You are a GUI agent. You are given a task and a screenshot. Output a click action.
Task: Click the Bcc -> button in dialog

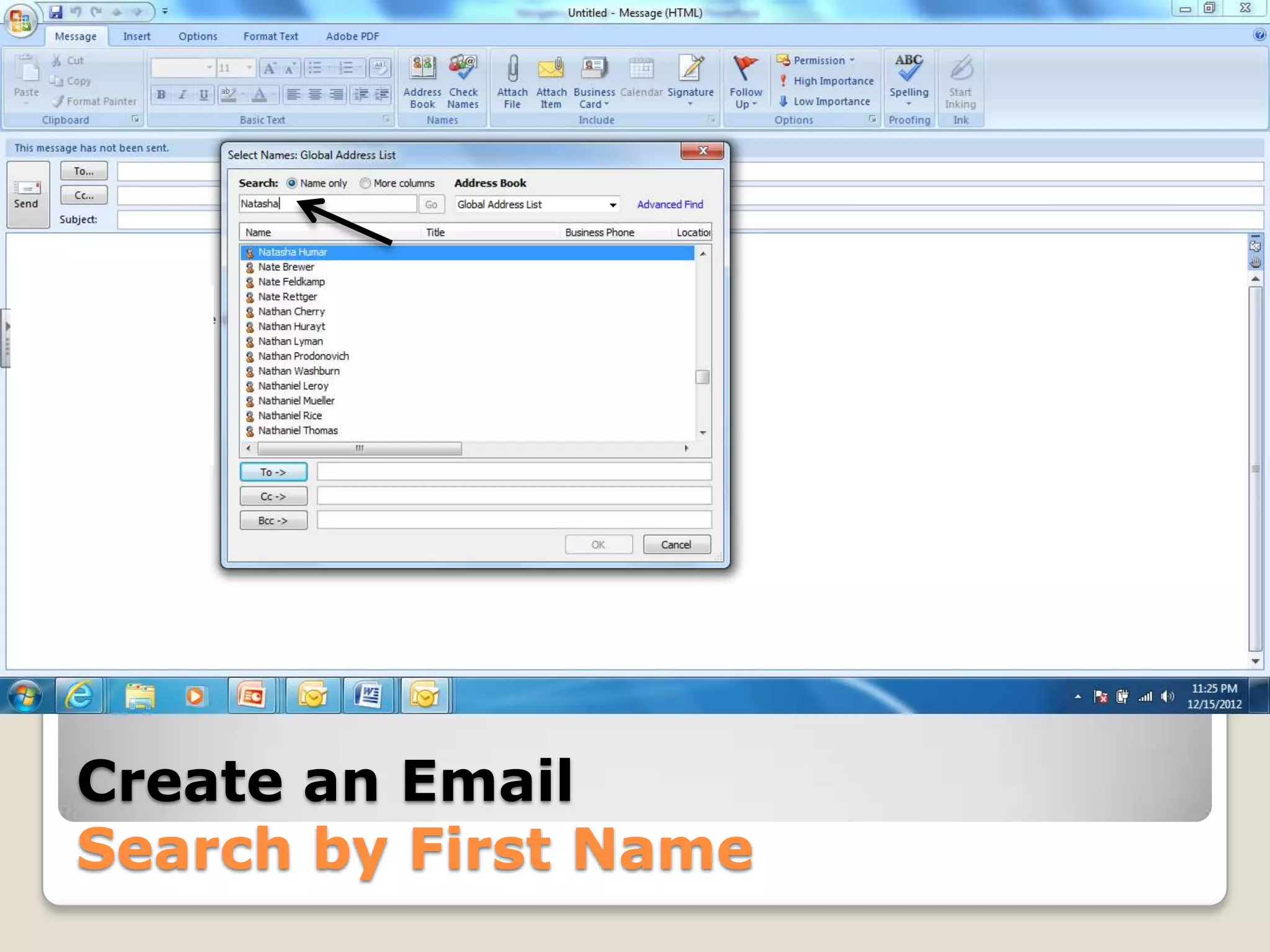(273, 521)
